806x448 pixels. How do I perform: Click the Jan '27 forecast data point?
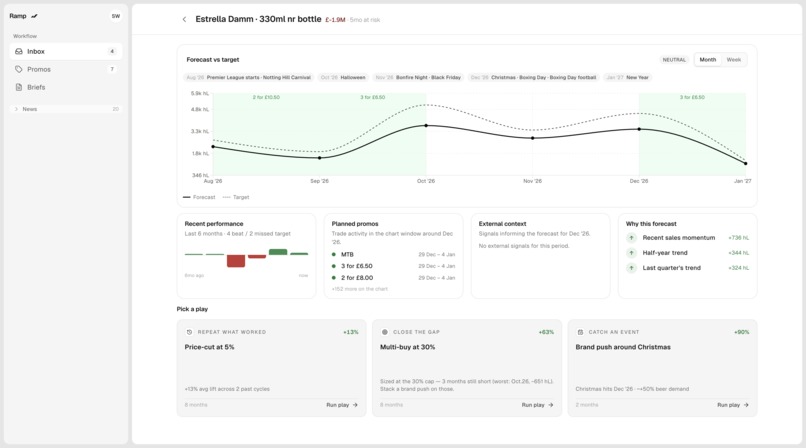[x=746, y=163]
